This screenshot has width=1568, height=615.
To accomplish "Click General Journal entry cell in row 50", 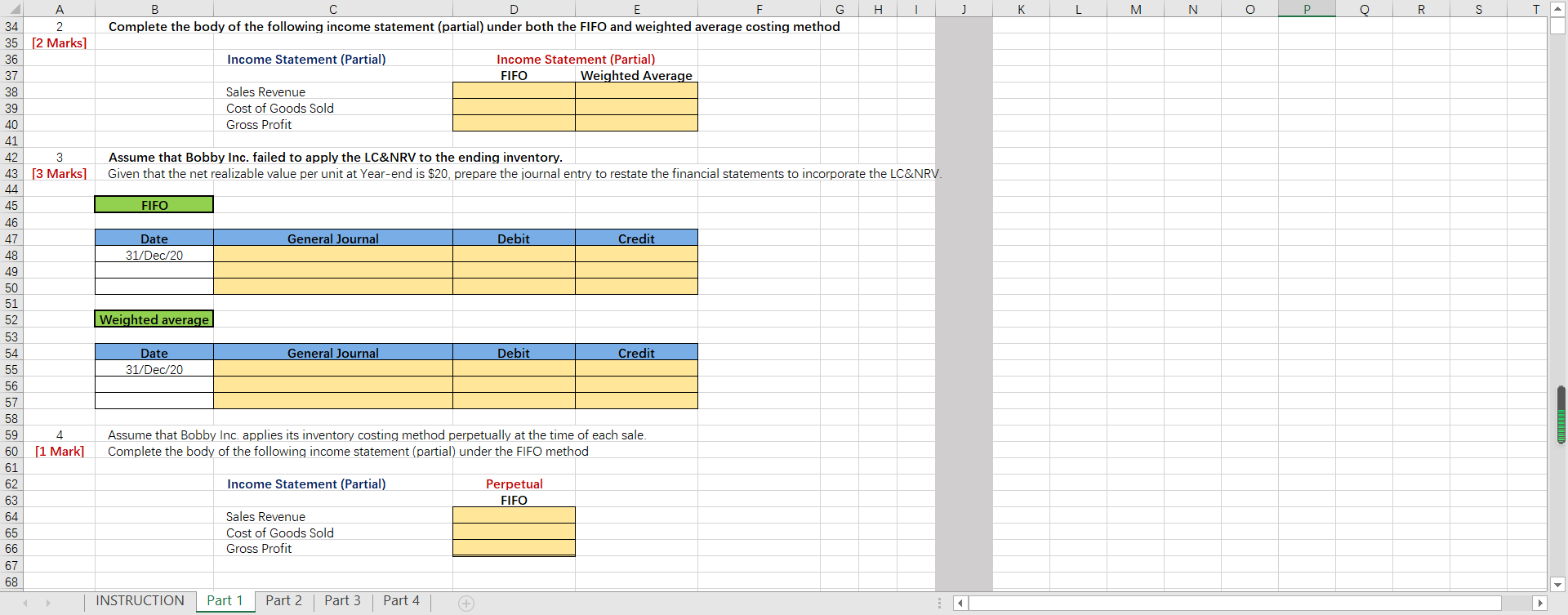I will point(333,287).
